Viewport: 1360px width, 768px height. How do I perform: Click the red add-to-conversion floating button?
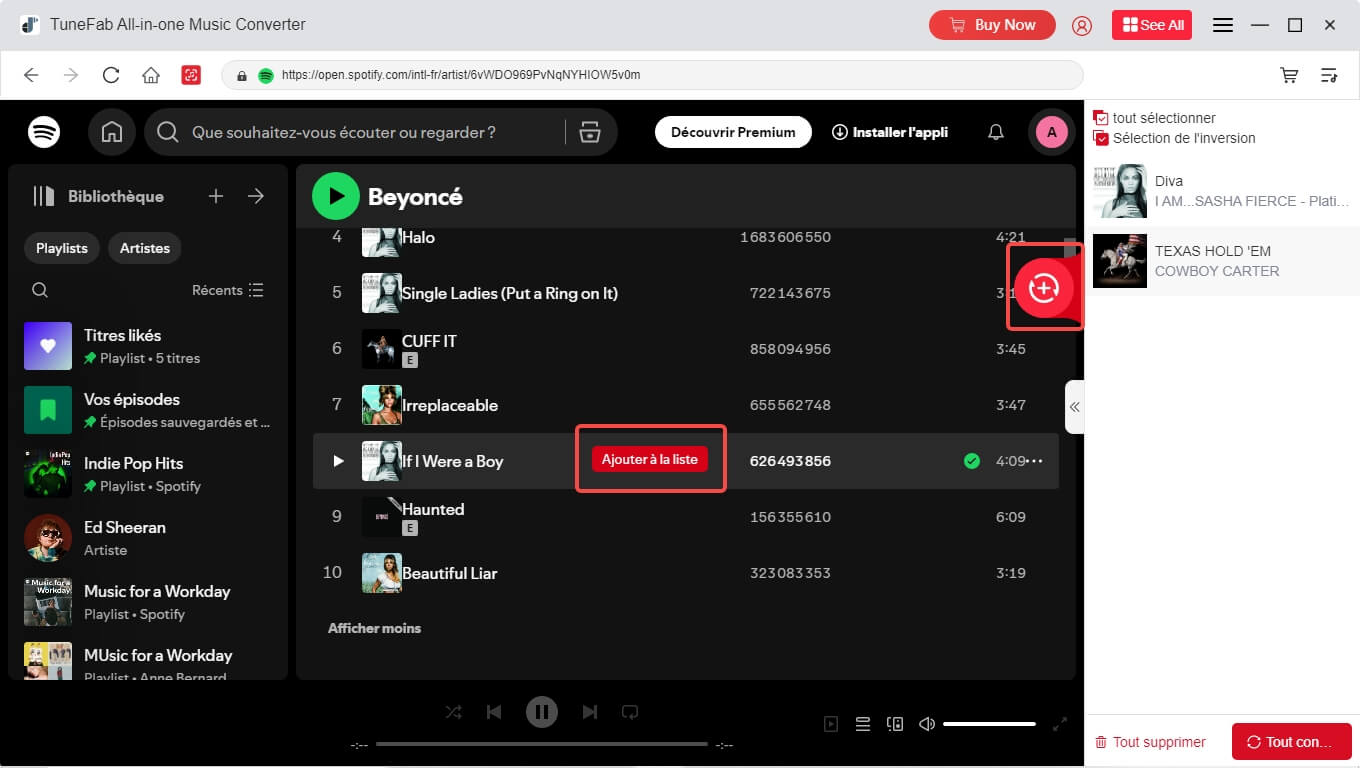coord(1044,287)
